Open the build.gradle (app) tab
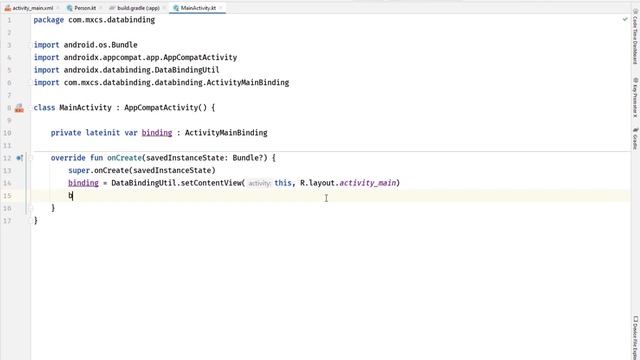The image size is (640, 360). (x=138, y=8)
